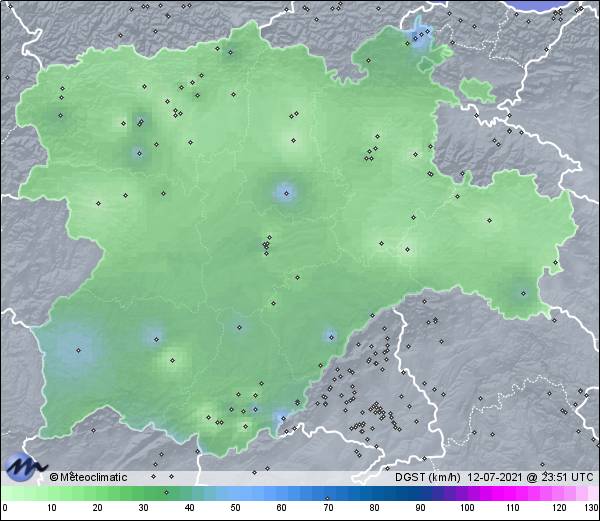This screenshot has height=521, width=600.
Task: Click the Meteoclimatic wave logo
Action: [25, 467]
